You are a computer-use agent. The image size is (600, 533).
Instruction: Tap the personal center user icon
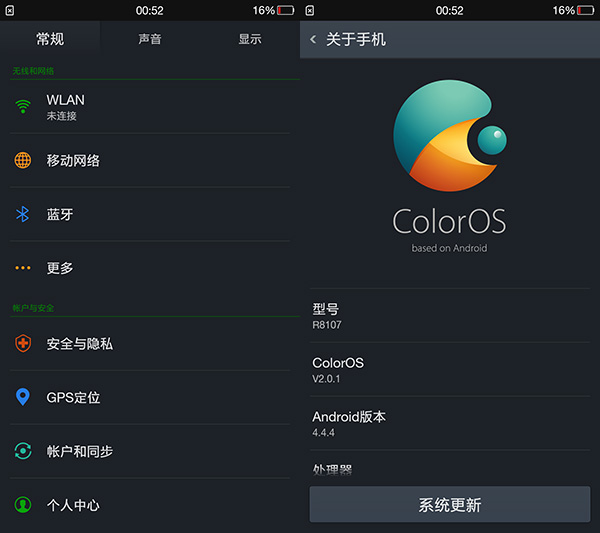click(x=23, y=505)
